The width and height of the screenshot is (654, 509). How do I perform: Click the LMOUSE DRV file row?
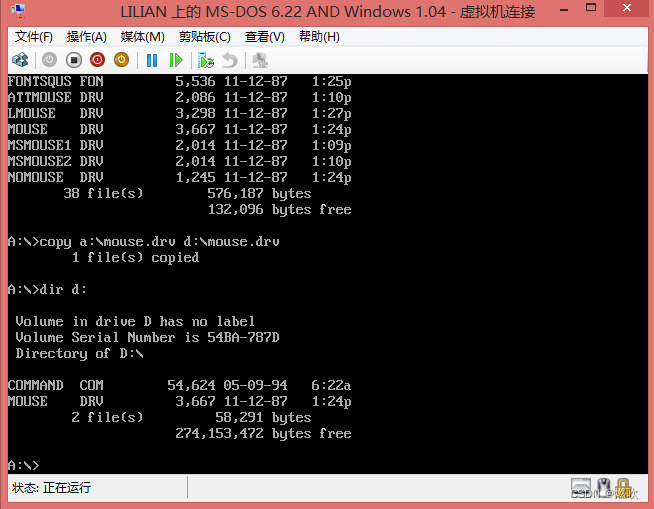(x=180, y=113)
